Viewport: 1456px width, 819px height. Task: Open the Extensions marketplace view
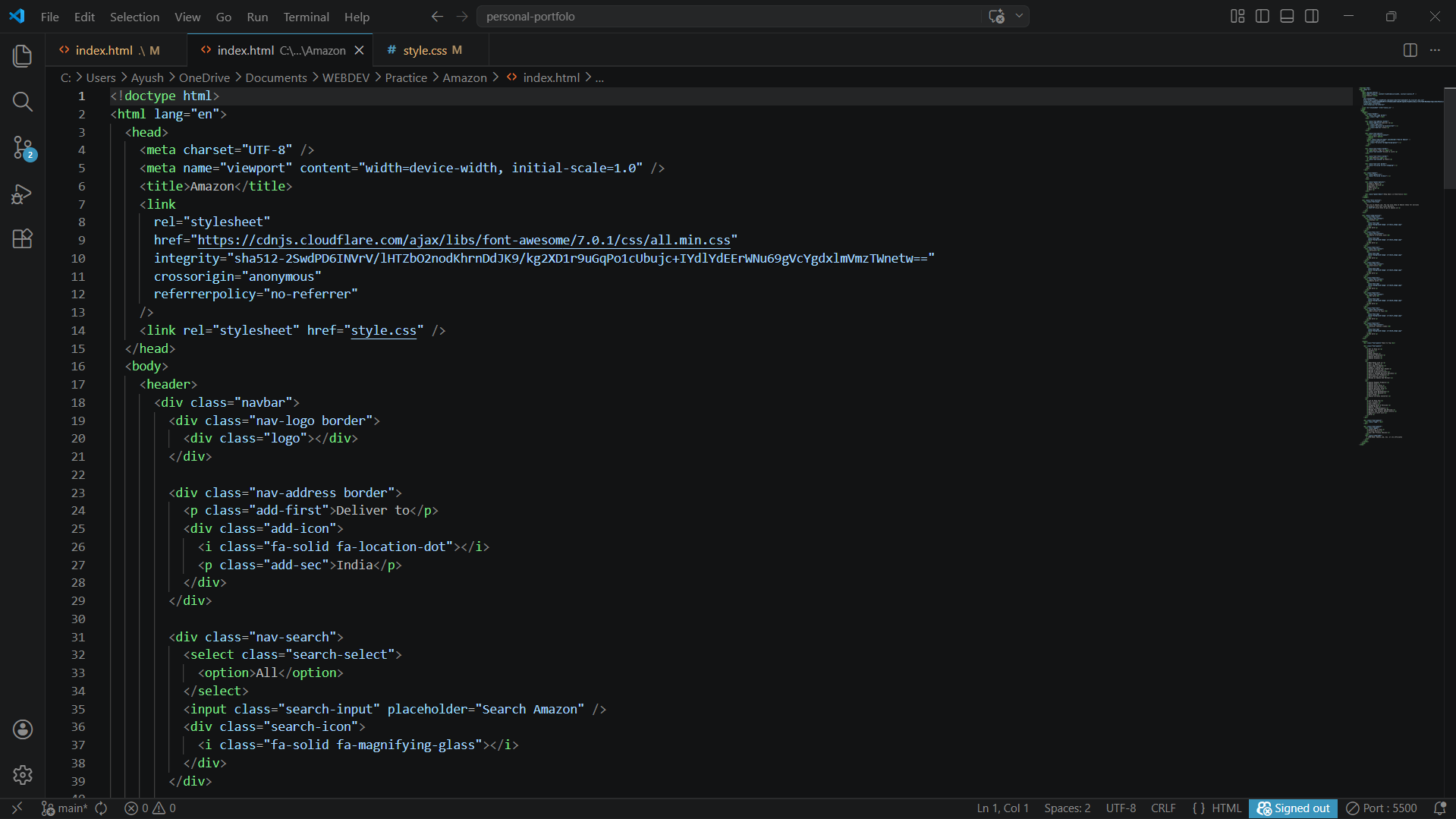coord(23,239)
